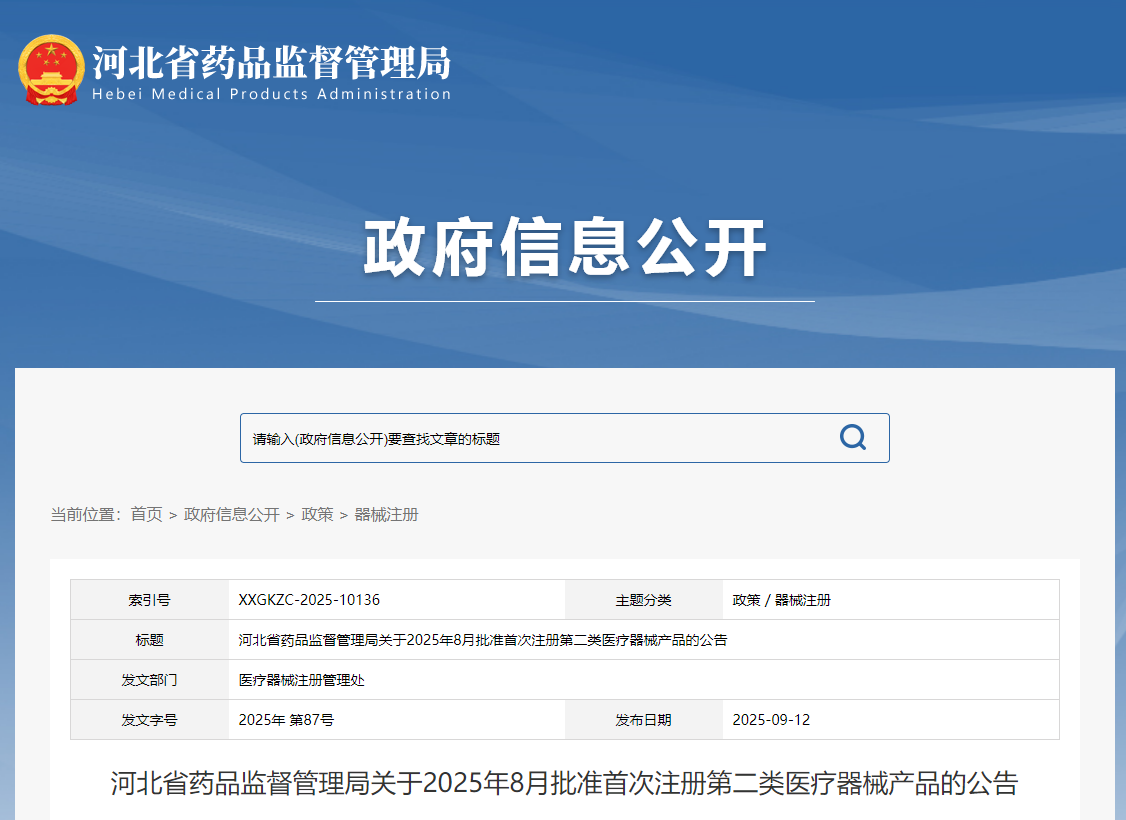Image resolution: width=1126 pixels, height=820 pixels.
Task: Click the index number XXGKZC-2025-10136
Action: [309, 600]
